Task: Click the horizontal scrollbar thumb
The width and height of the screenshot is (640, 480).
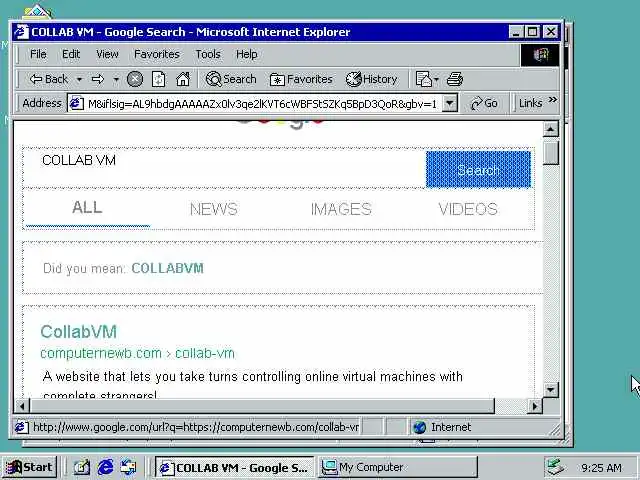Action: click(262, 406)
